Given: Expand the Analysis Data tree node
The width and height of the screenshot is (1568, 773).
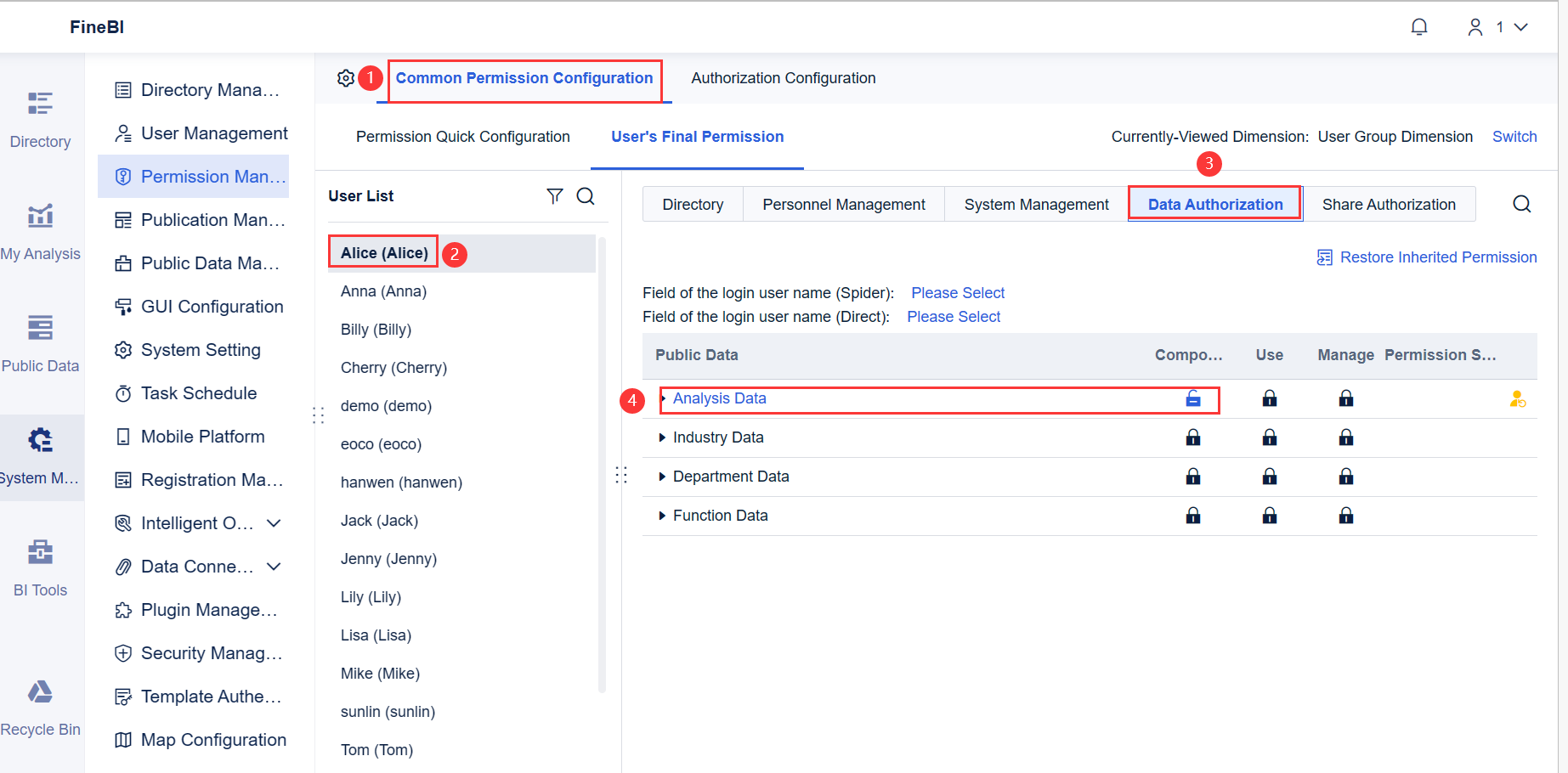Looking at the screenshot, I should pos(663,398).
